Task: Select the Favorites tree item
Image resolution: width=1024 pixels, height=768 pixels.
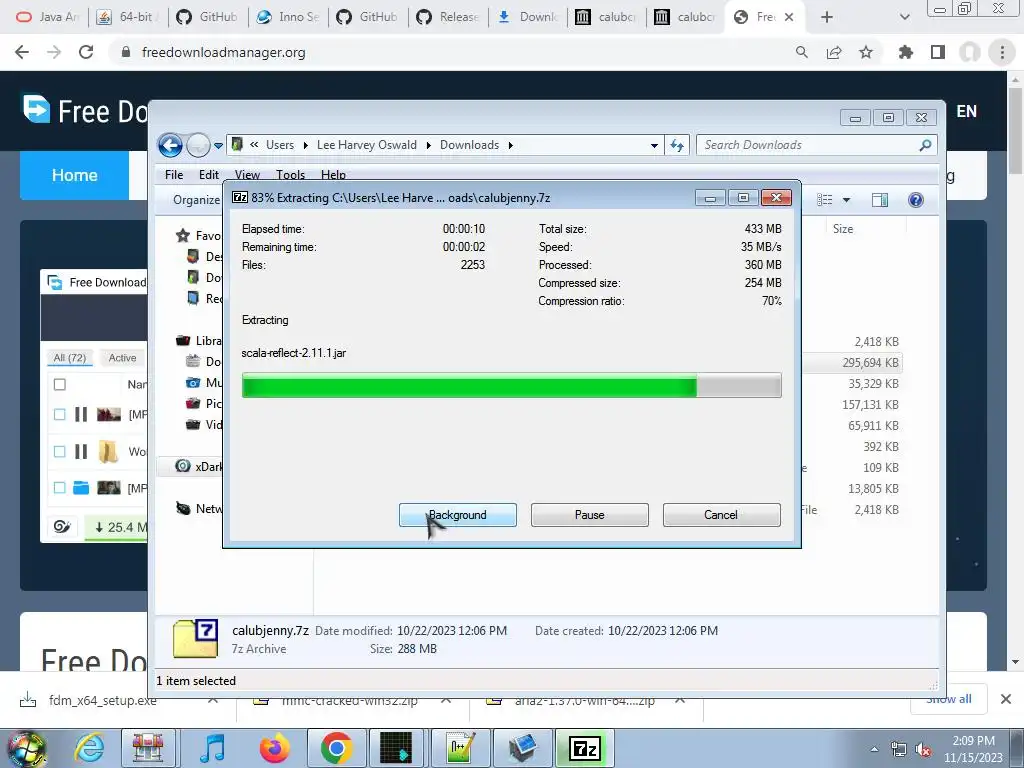Action: click(199, 236)
